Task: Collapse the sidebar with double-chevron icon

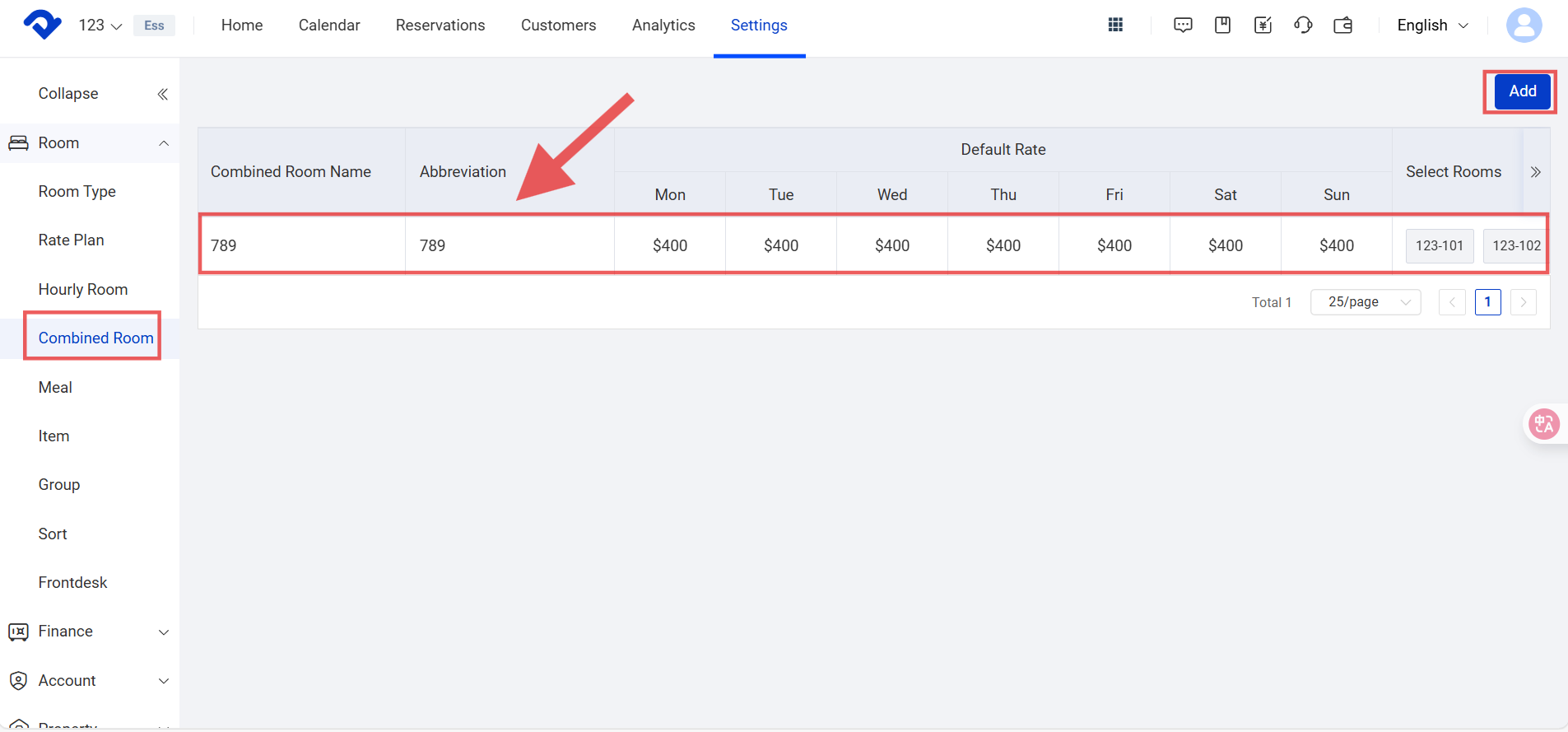Action: [x=162, y=94]
